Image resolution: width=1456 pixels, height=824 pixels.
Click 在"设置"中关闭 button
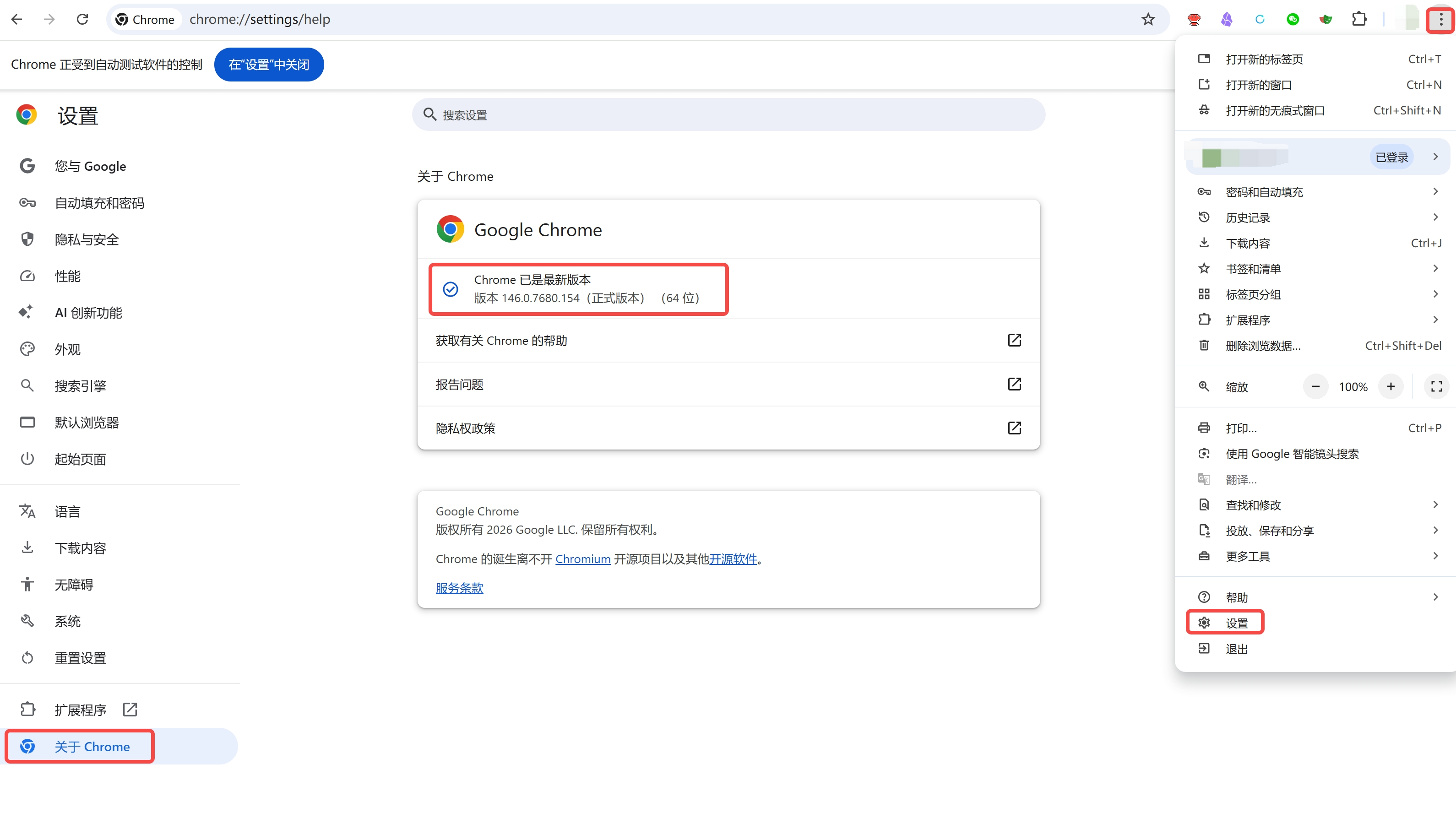(x=269, y=65)
